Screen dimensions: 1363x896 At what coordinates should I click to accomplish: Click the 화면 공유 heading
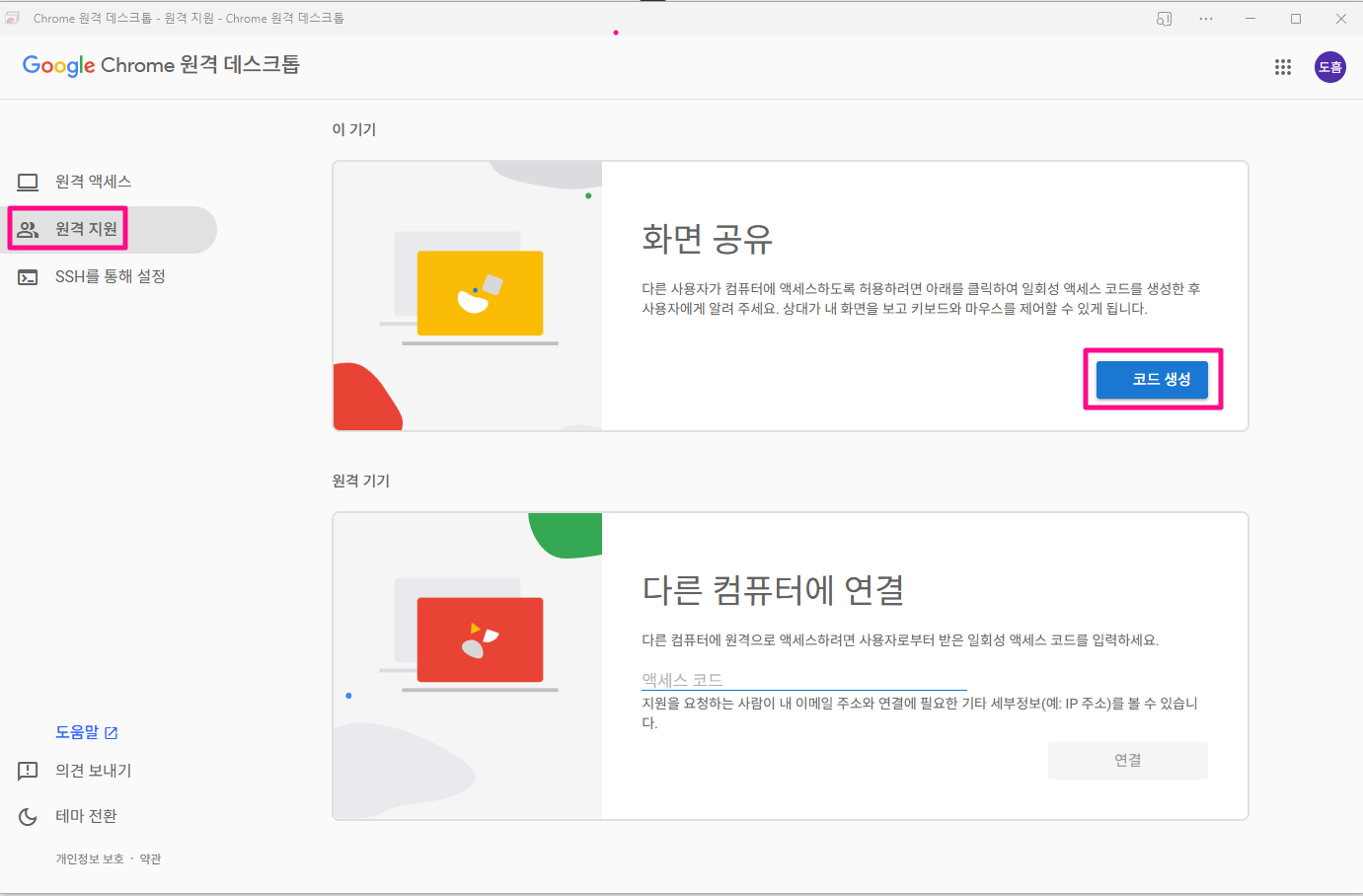(707, 239)
